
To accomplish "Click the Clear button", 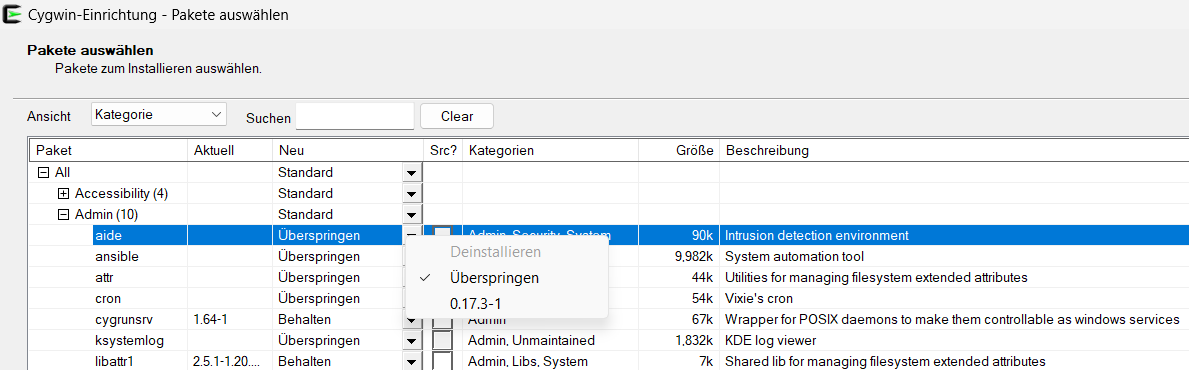I will point(457,117).
